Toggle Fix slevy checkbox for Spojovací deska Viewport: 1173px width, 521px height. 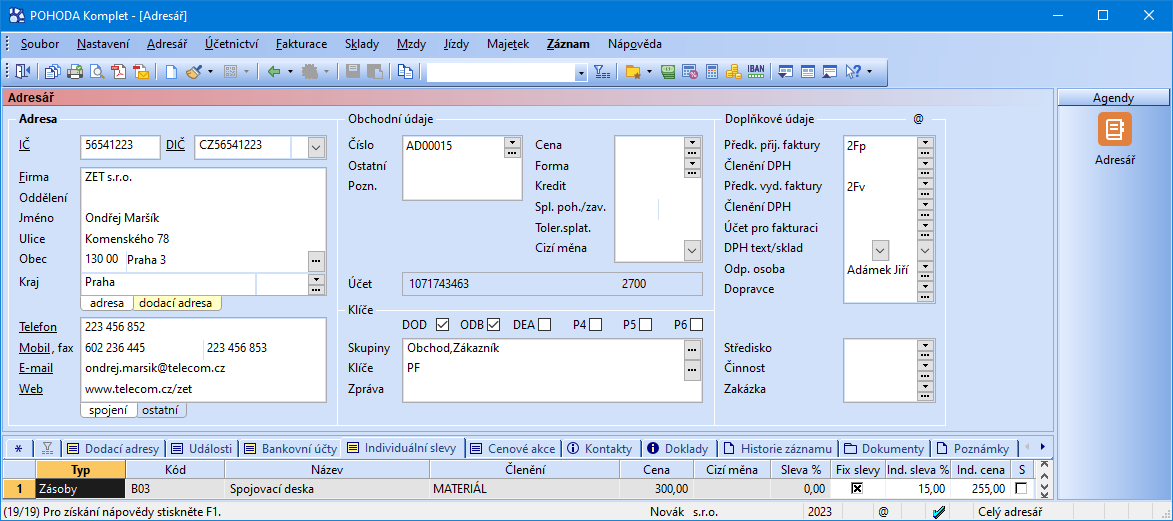coord(858,489)
